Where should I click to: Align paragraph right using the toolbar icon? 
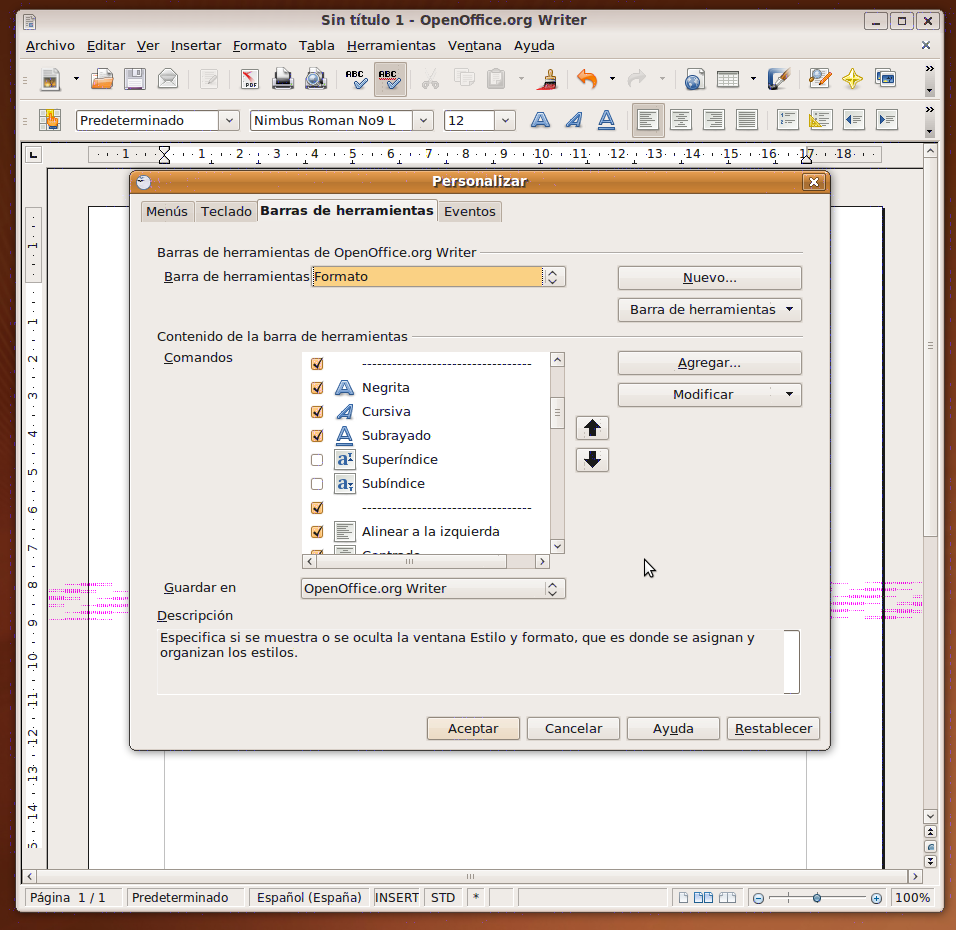point(713,120)
